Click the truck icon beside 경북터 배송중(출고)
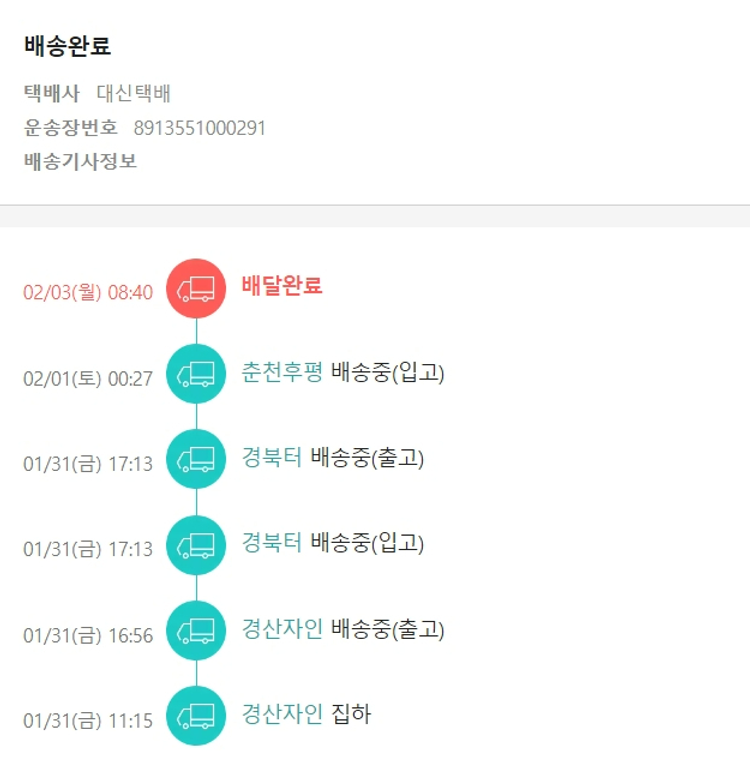Viewport: 750px width, 780px height. click(x=196, y=460)
